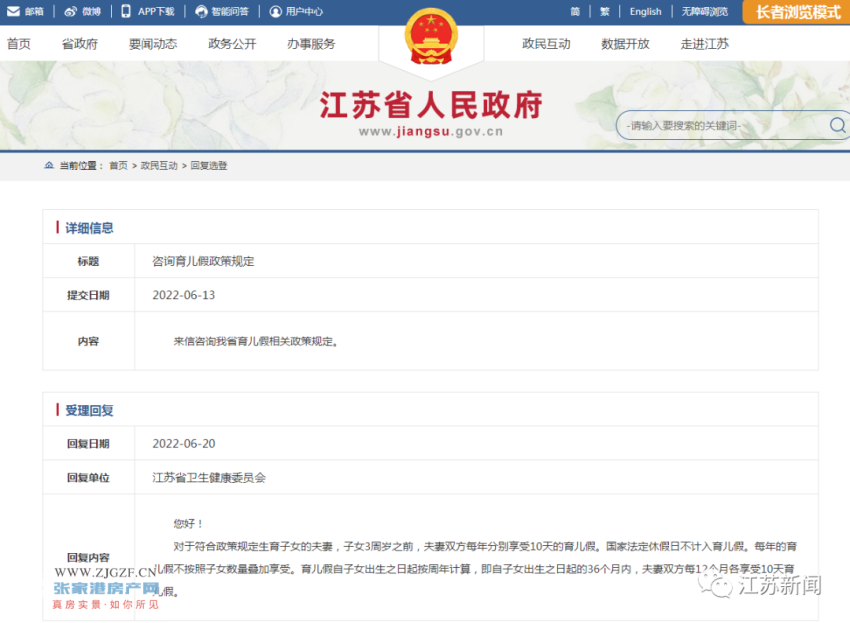Open the 智能问答 assistant icon

click(201, 11)
